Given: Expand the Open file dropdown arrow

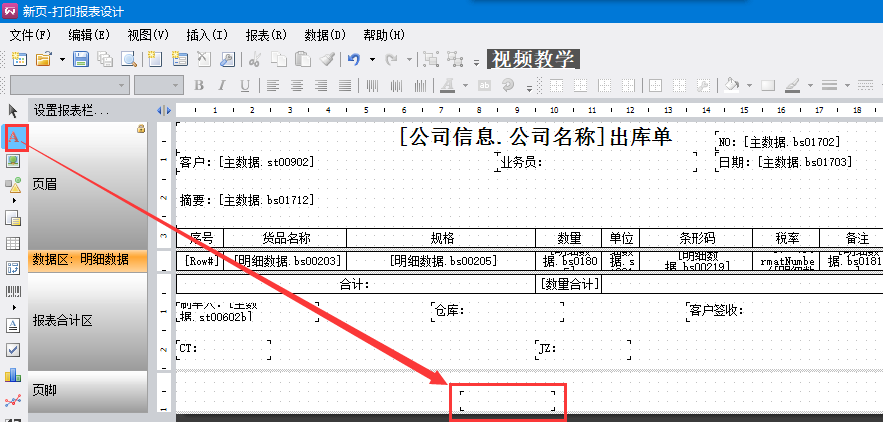Looking at the screenshot, I should point(61,59).
